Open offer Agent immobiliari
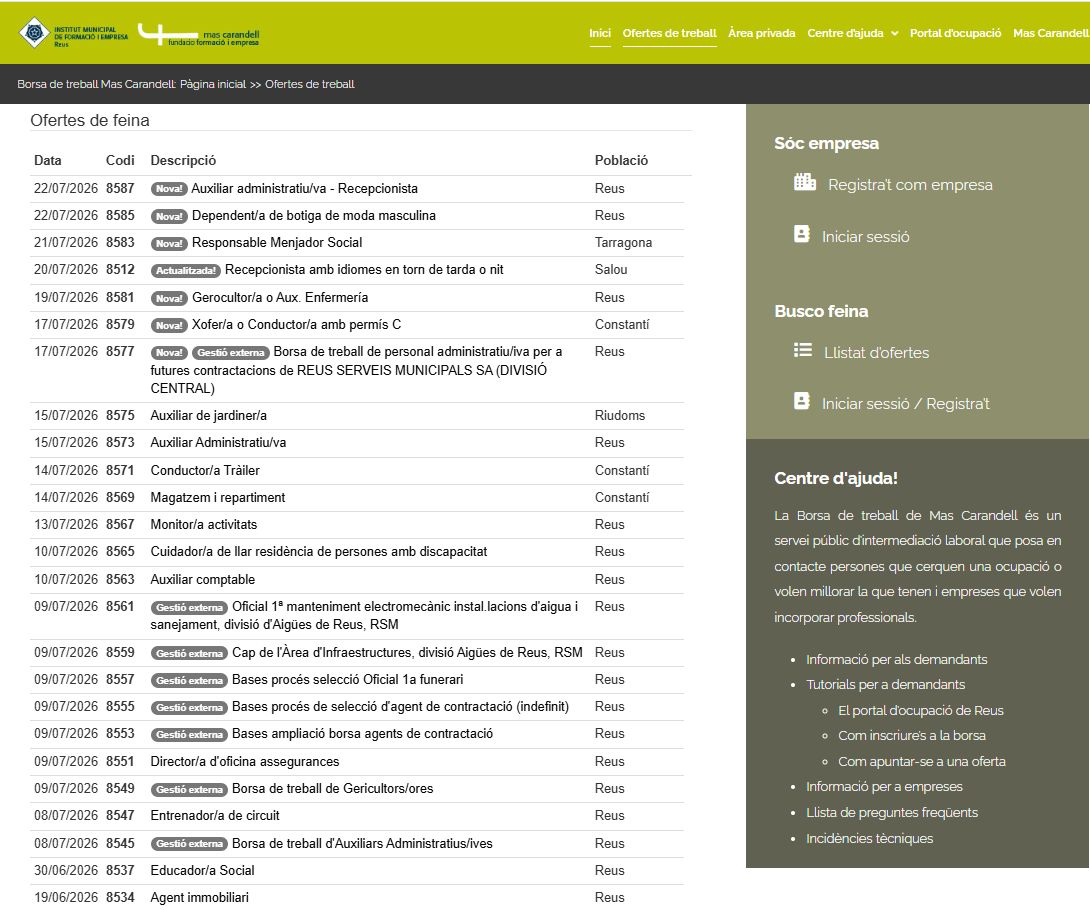This screenshot has height=910, width=1090. point(200,897)
